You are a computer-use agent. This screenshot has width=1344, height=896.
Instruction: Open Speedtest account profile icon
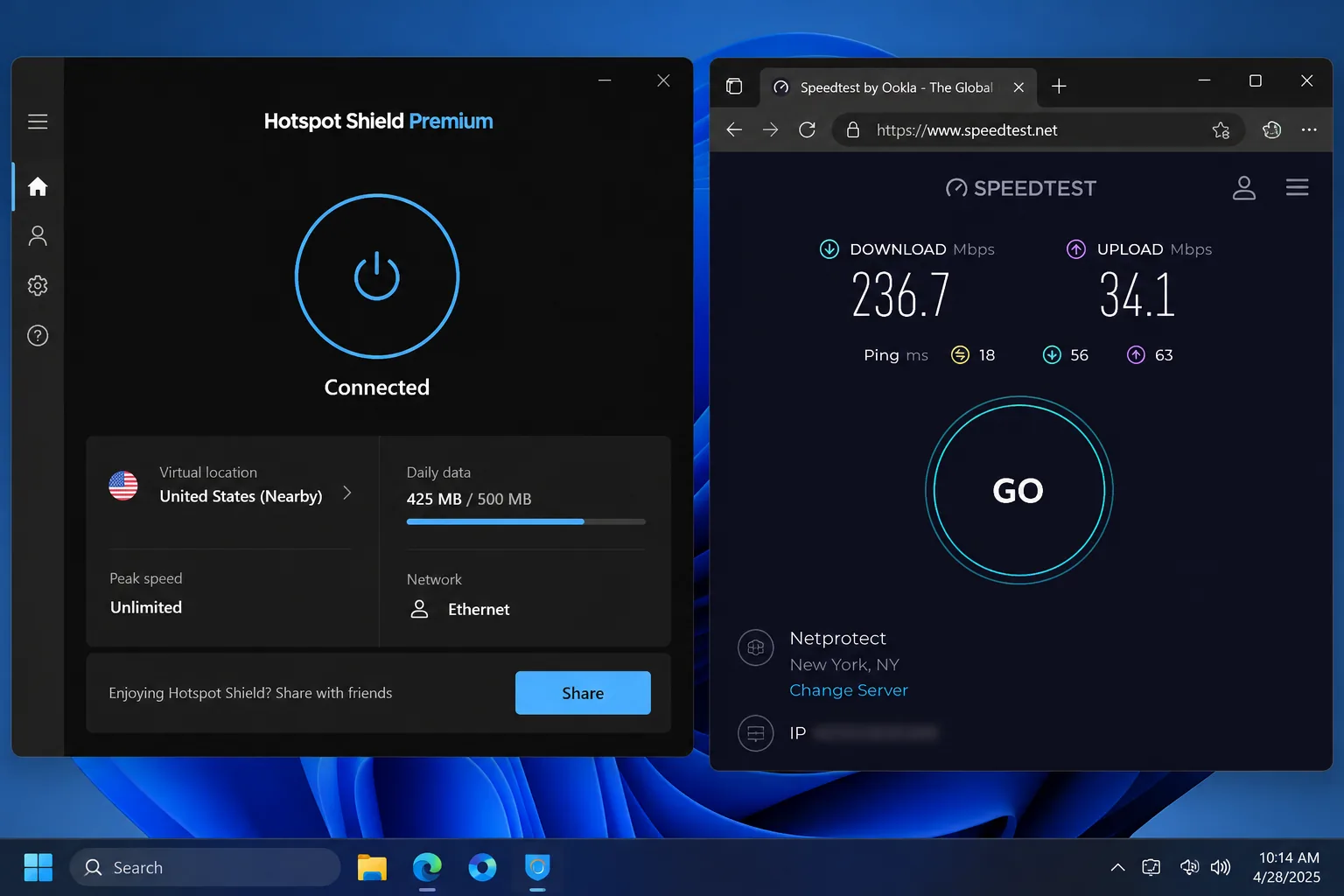(1244, 187)
